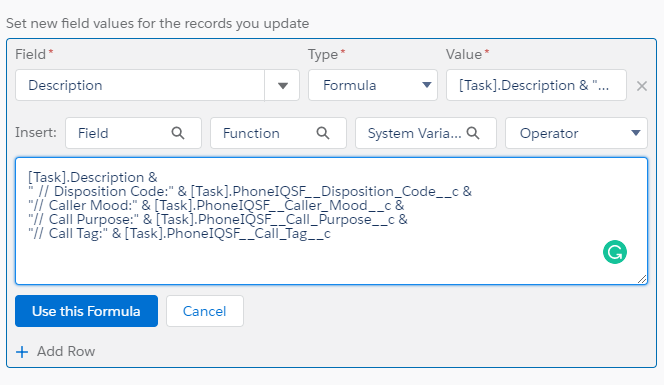Click the 'Caller Mood:' formula line
The image size is (664, 385).
click(x=216, y=205)
